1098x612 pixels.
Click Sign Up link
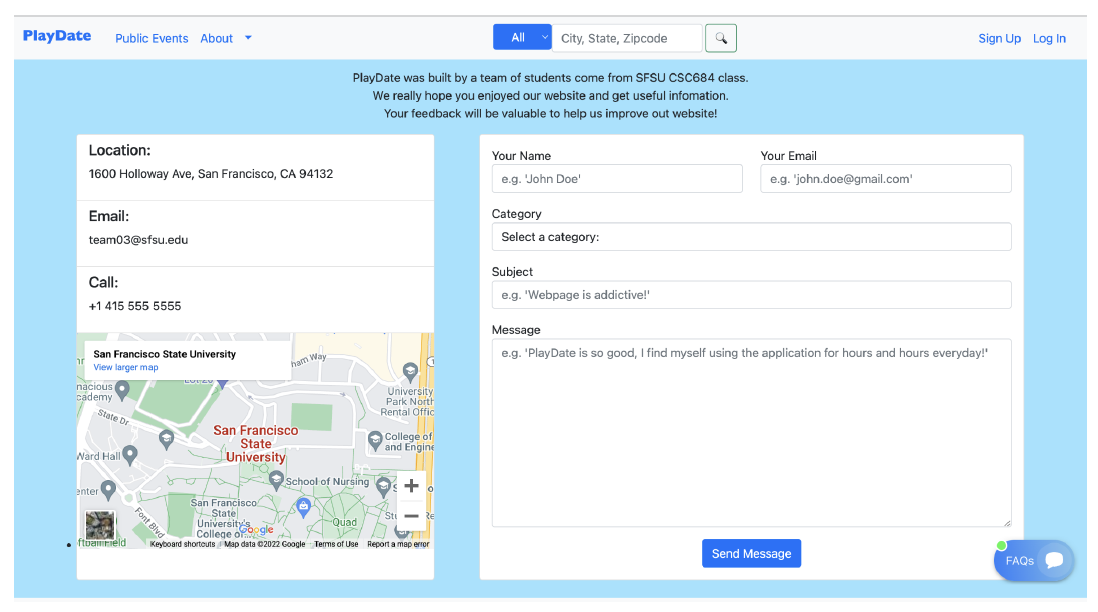(x=999, y=39)
